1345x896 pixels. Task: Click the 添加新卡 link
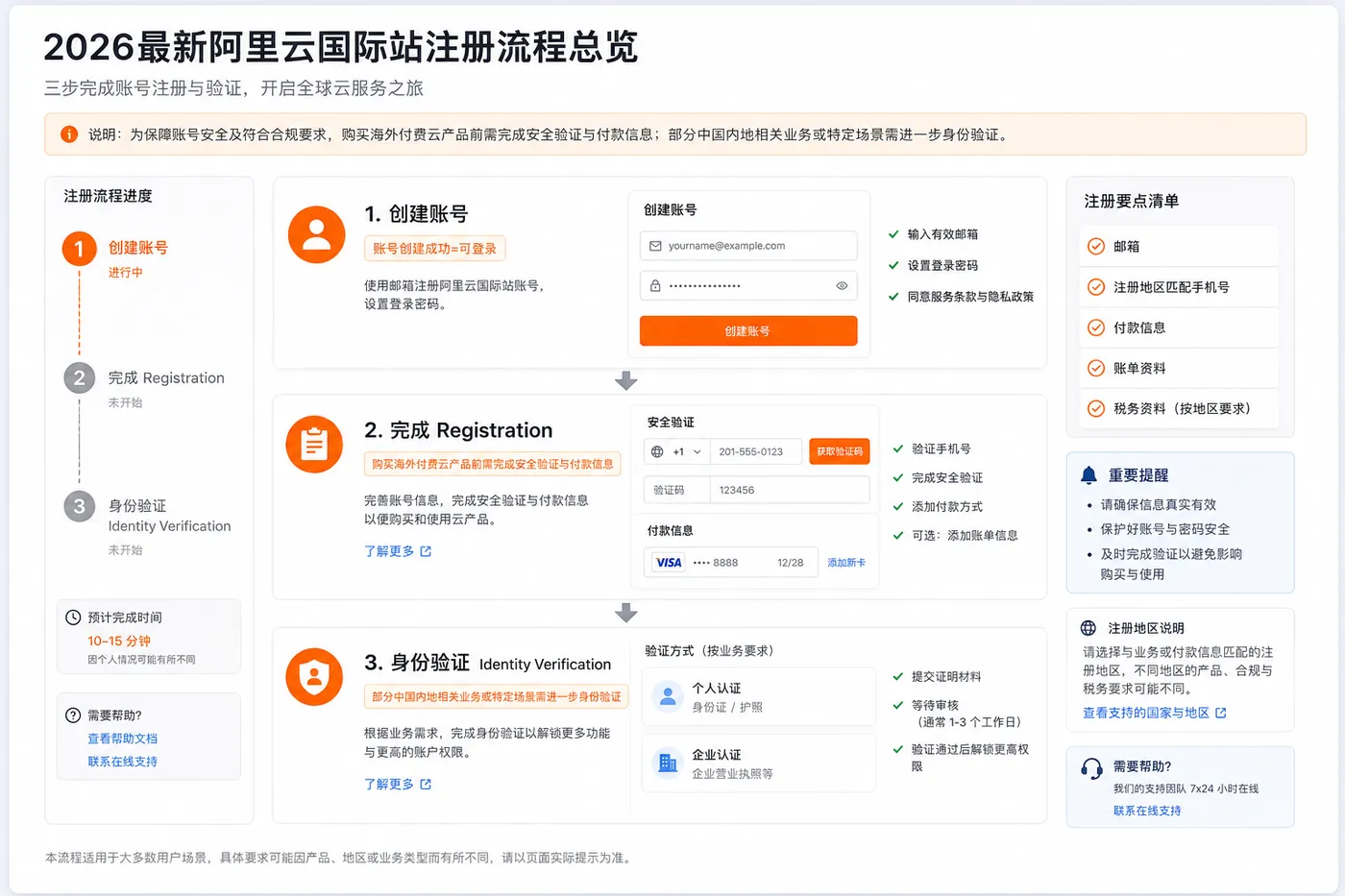point(846,563)
